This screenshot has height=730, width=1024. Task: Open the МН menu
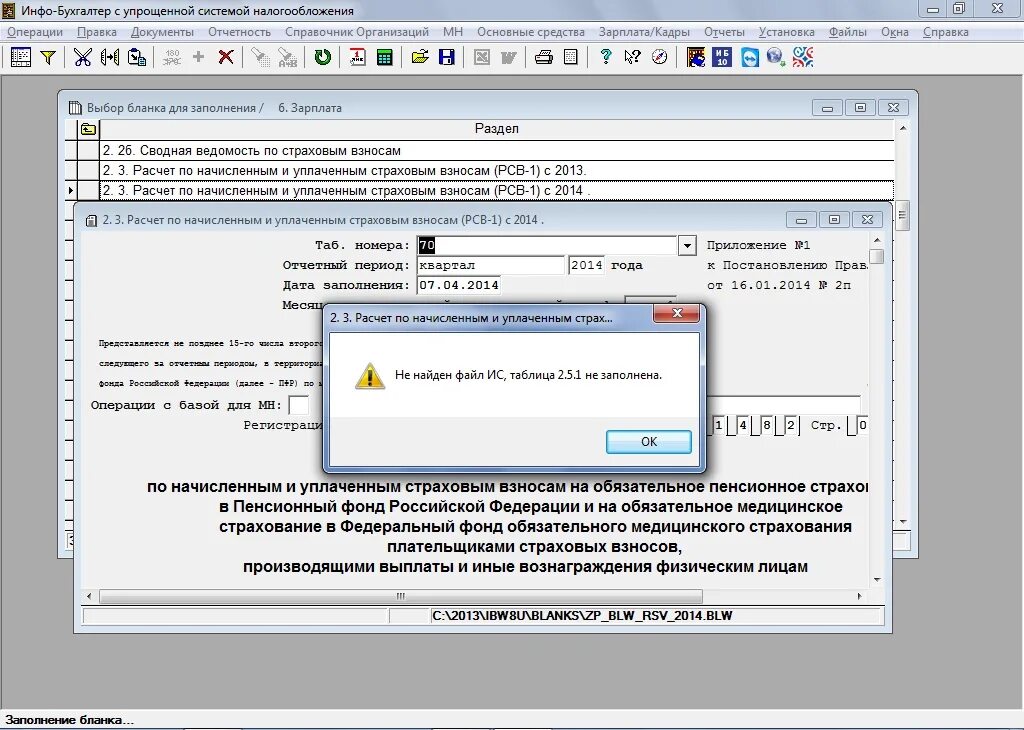tap(453, 32)
